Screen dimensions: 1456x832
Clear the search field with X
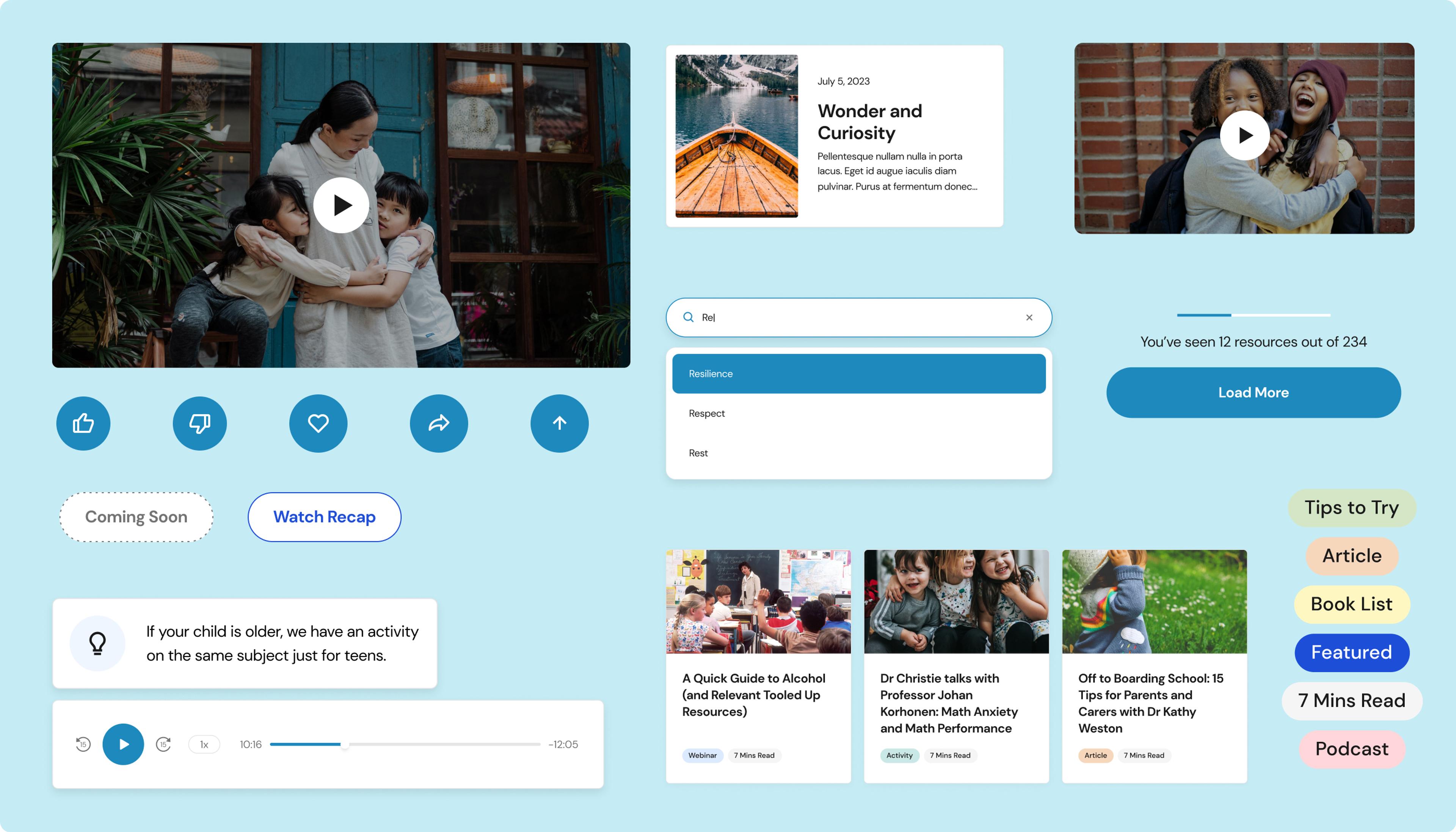click(1029, 318)
